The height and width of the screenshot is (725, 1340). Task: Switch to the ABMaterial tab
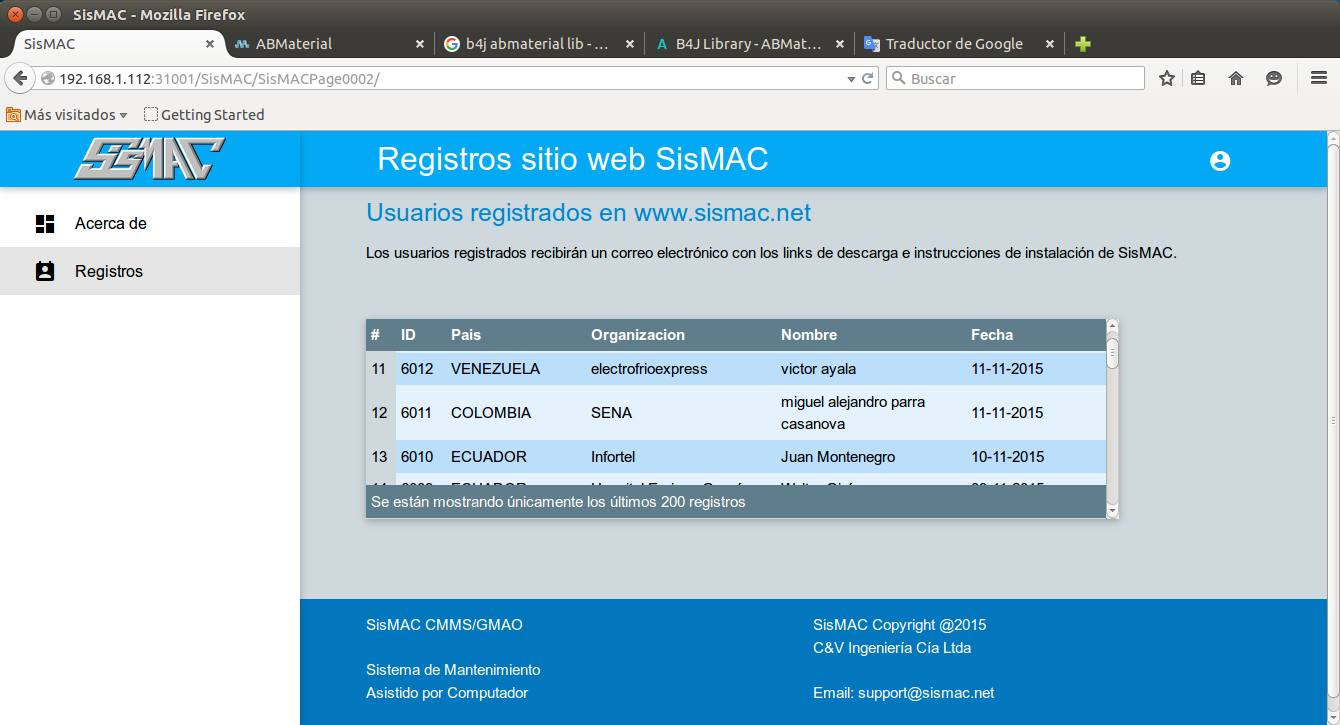coord(329,44)
